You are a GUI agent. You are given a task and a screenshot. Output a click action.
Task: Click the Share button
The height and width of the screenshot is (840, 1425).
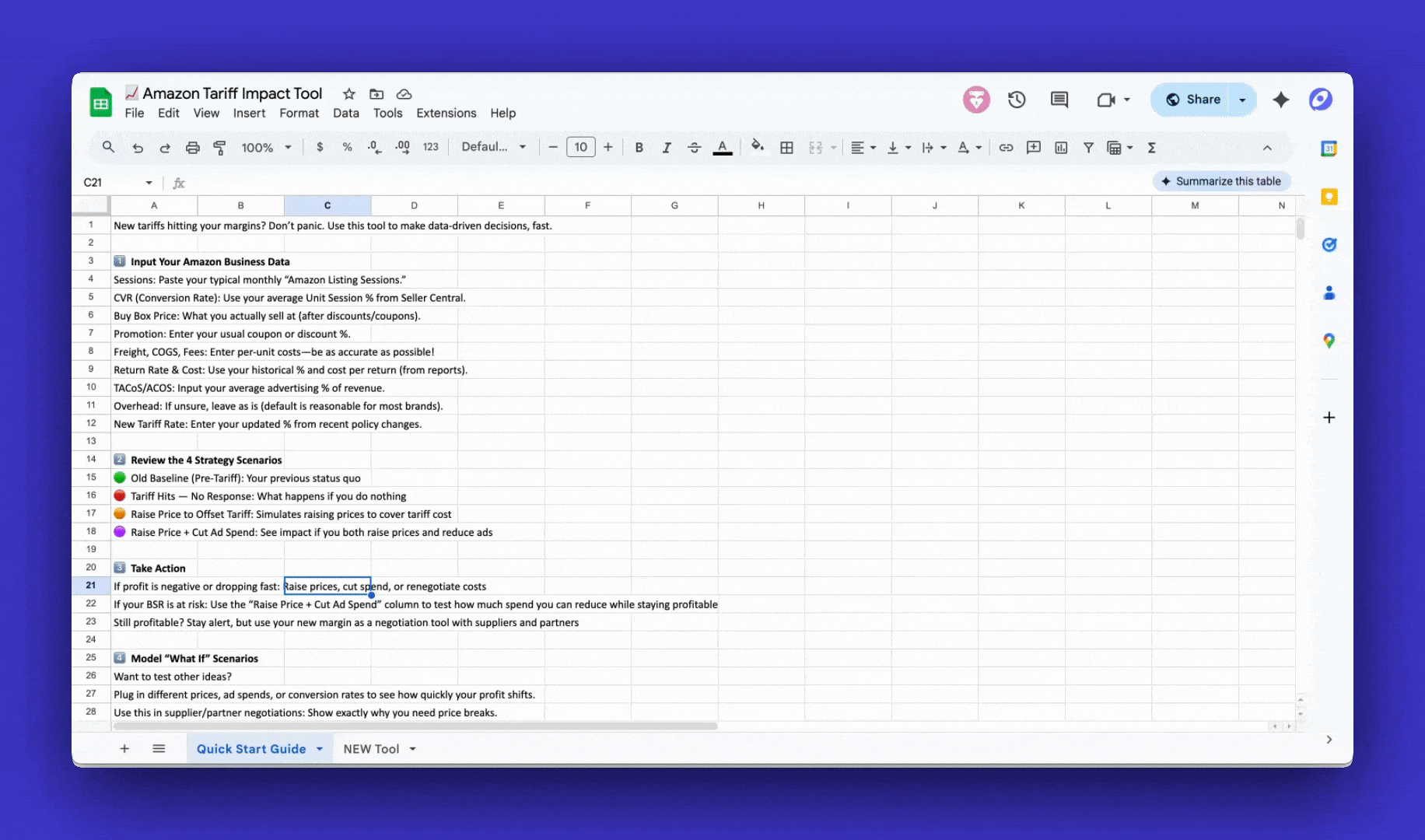(x=1192, y=100)
